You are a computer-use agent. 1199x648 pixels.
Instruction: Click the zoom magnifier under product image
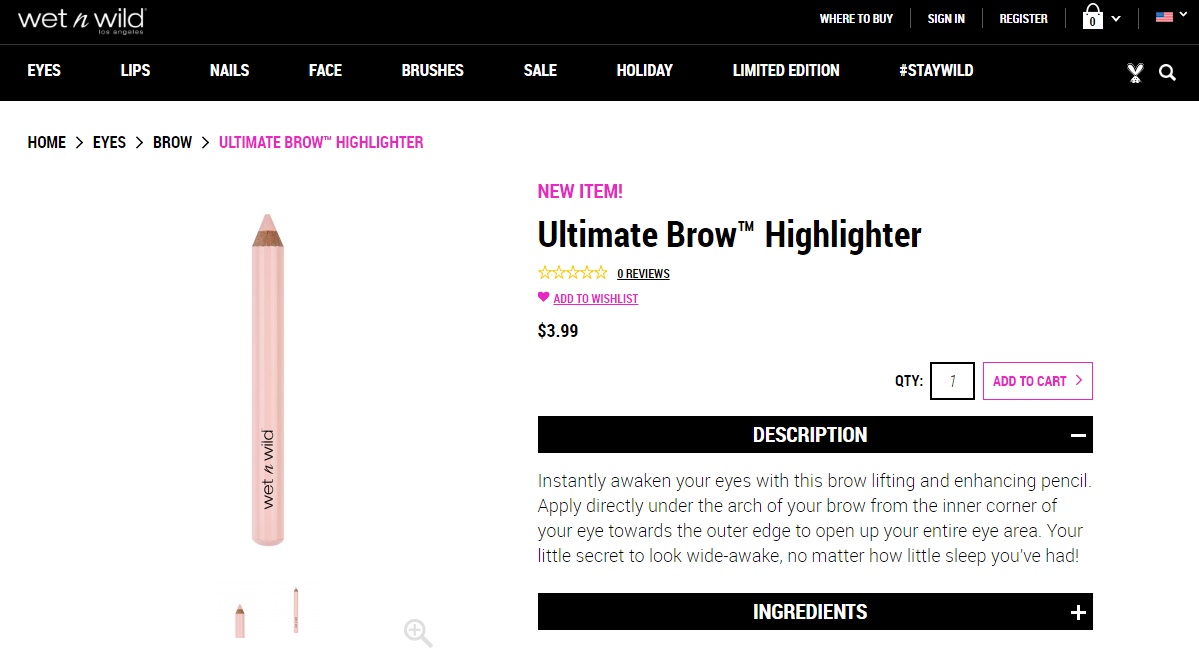pos(418,632)
